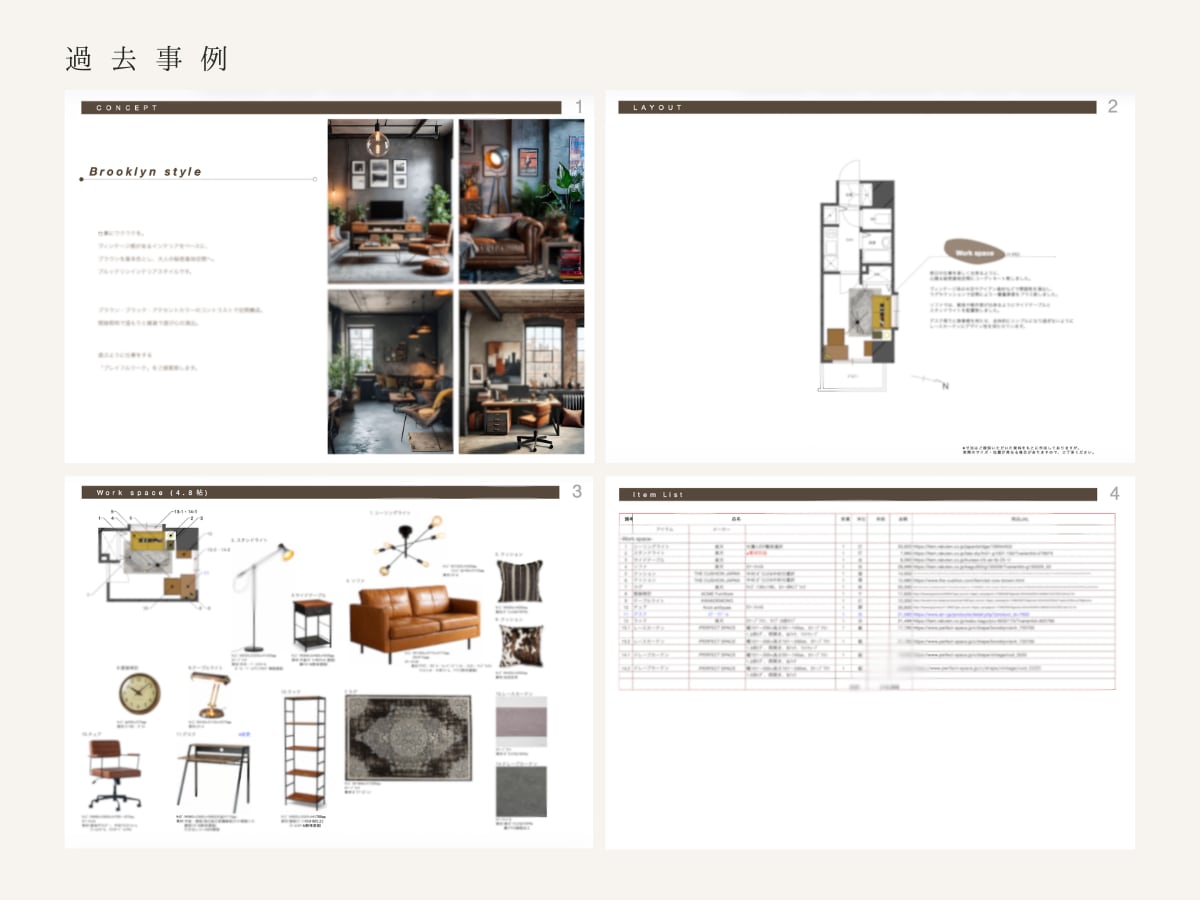Select the cowhide pattern cushion image
This screenshot has height=900, width=1200.
coord(520,646)
